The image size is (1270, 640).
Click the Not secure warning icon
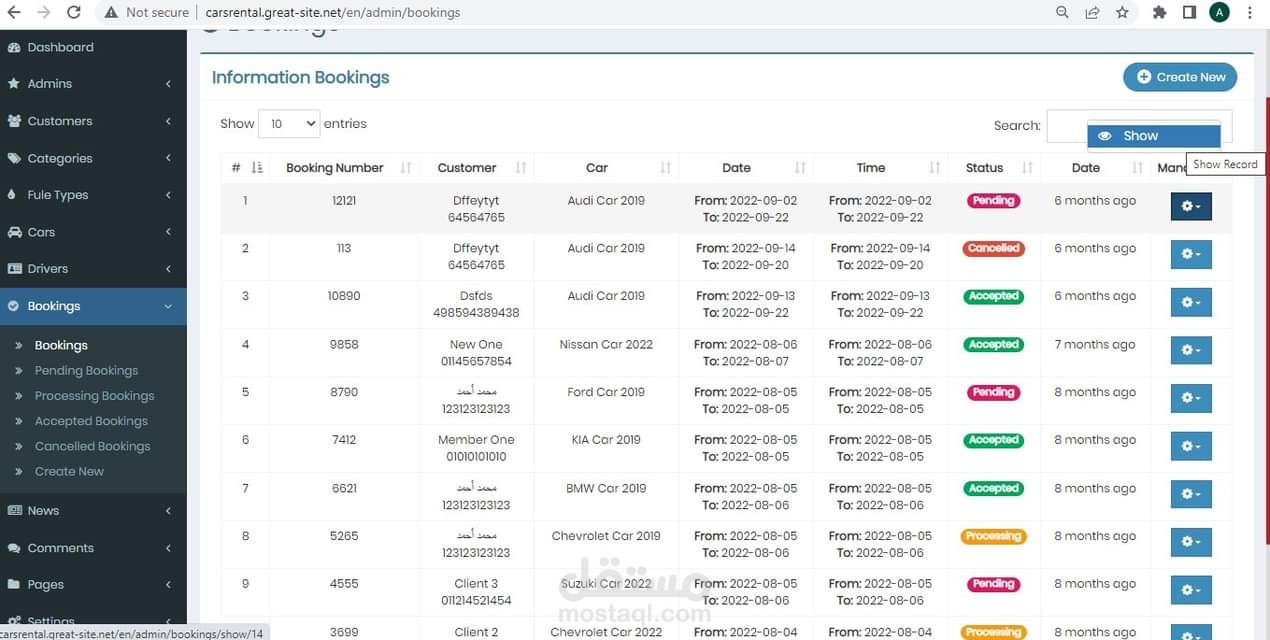point(111,12)
